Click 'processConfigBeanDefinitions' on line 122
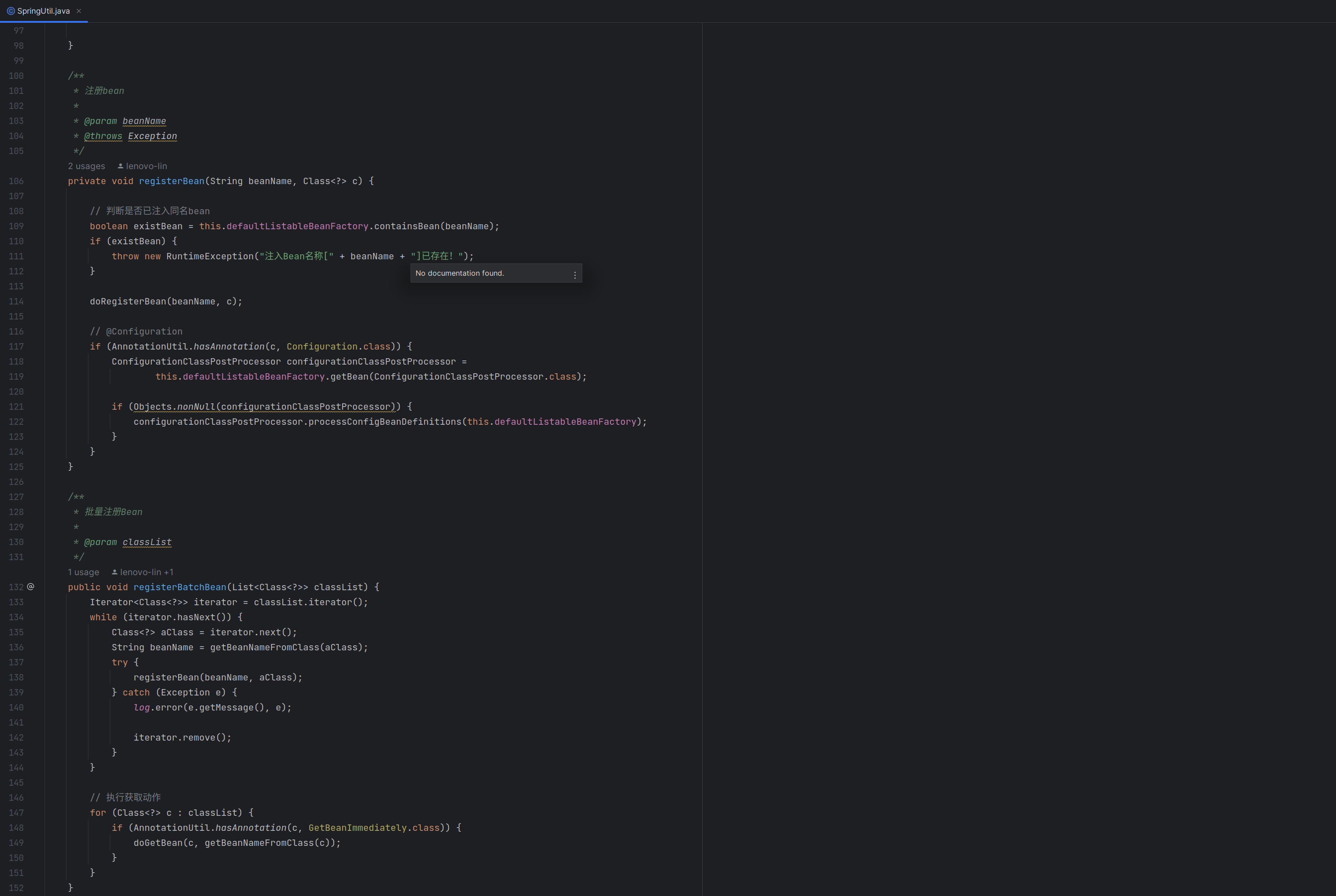1336x896 pixels. [385, 422]
